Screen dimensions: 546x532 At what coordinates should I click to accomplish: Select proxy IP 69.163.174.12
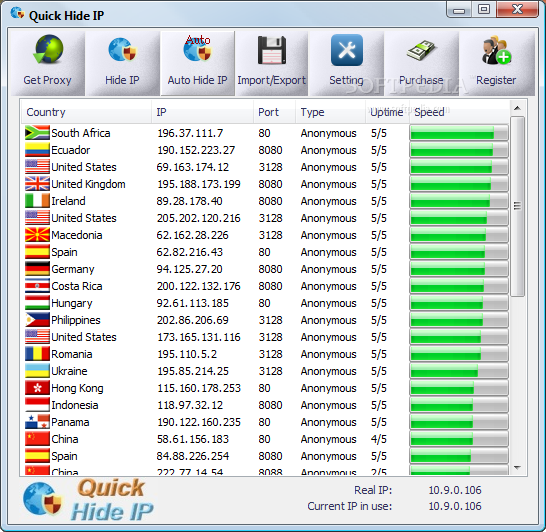[x=193, y=167]
